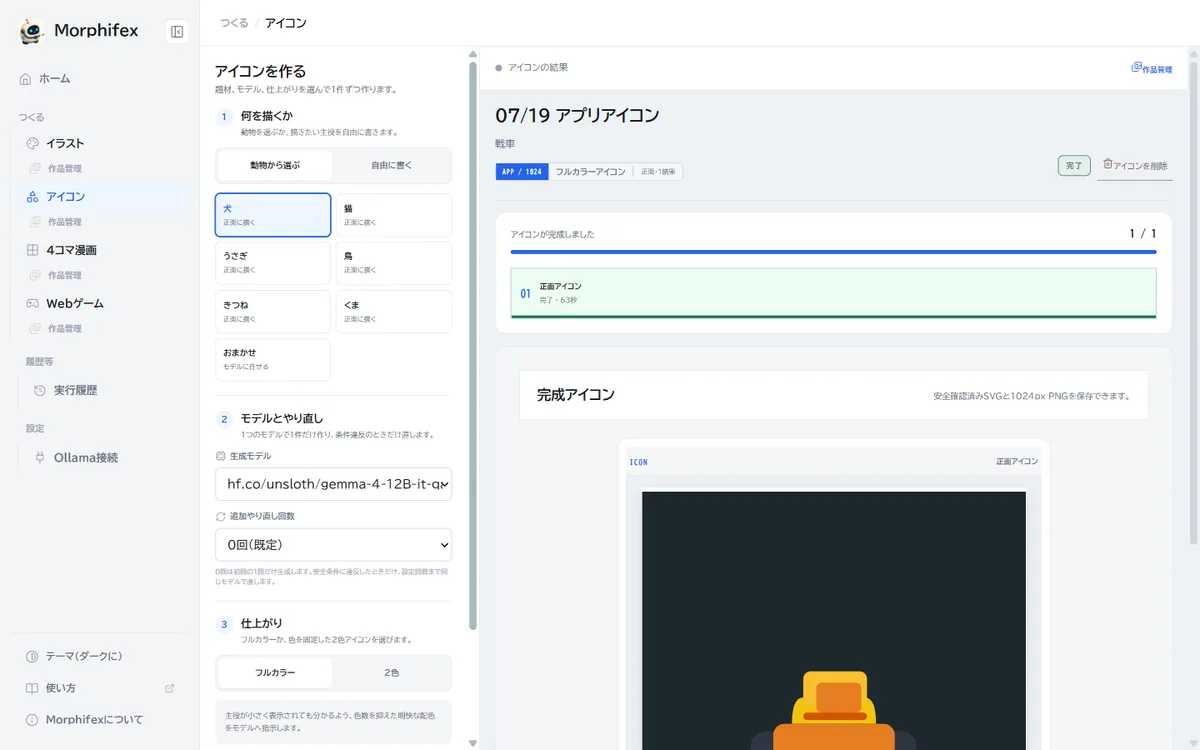Click the icon beside 生成モデル label
The height and width of the screenshot is (750, 1200).
pyautogui.click(x=221, y=456)
